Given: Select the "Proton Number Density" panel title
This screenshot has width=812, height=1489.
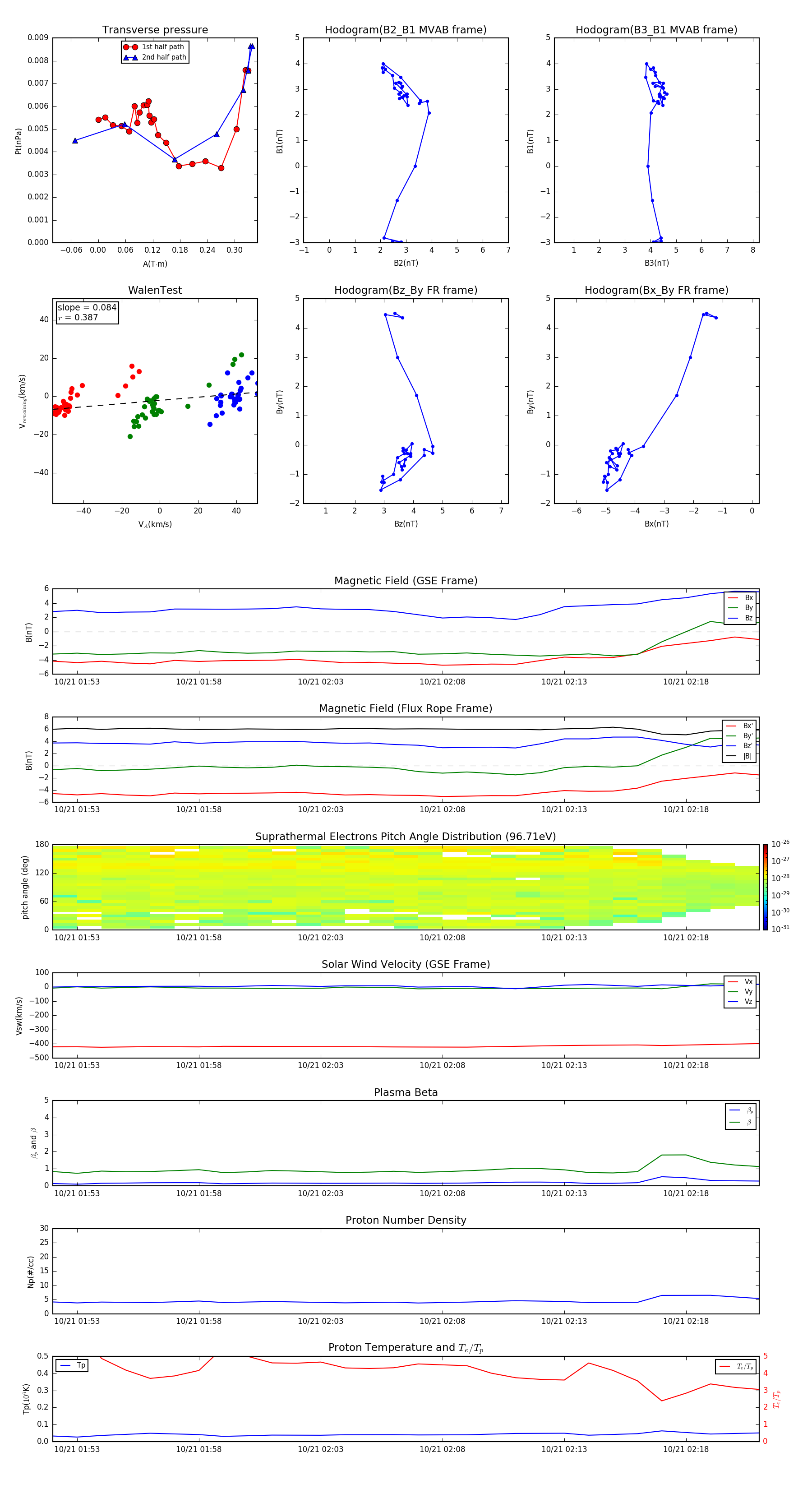Looking at the screenshot, I should (x=406, y=1220).
